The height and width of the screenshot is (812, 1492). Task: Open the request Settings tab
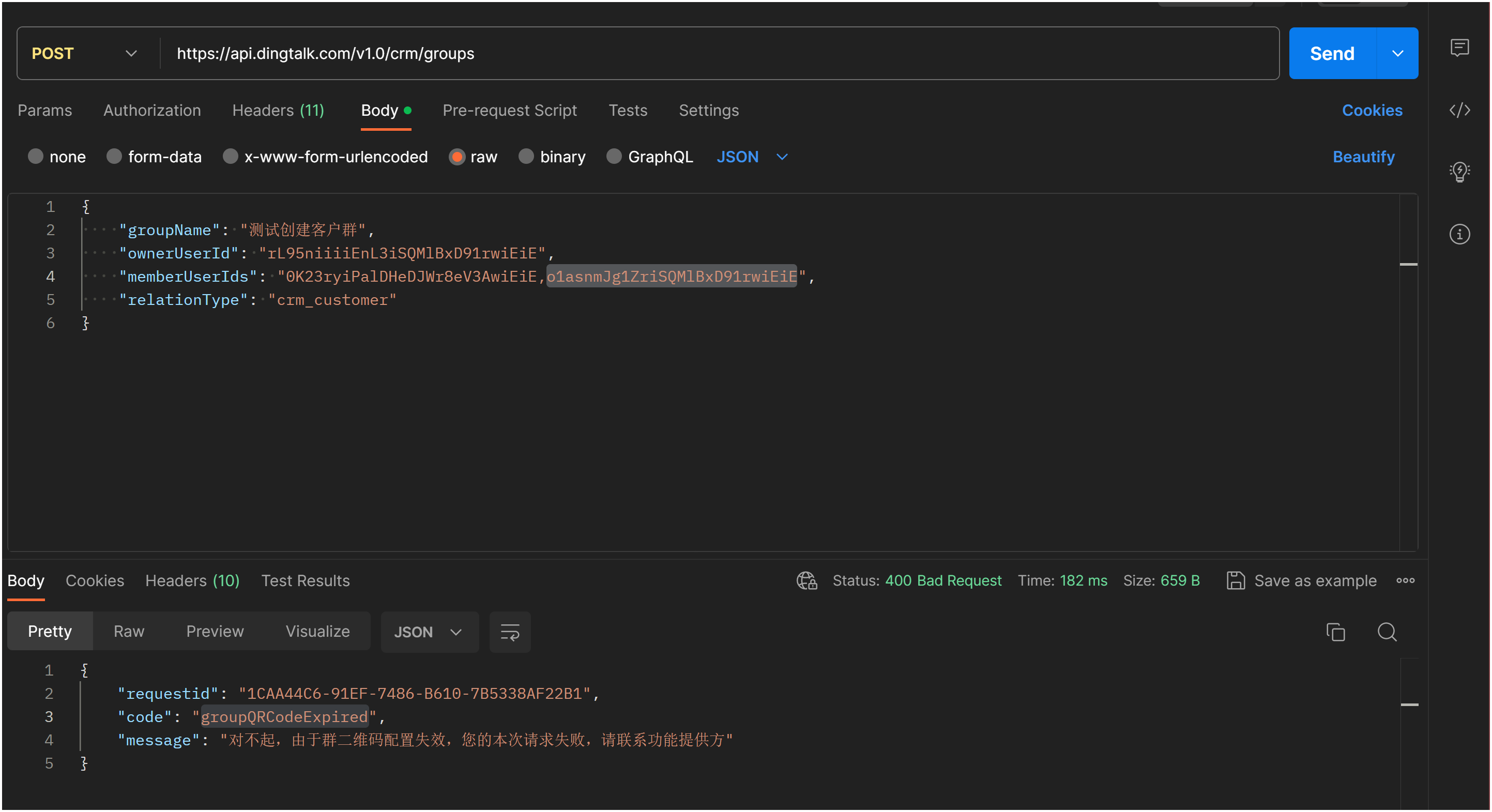pos(708,110)
